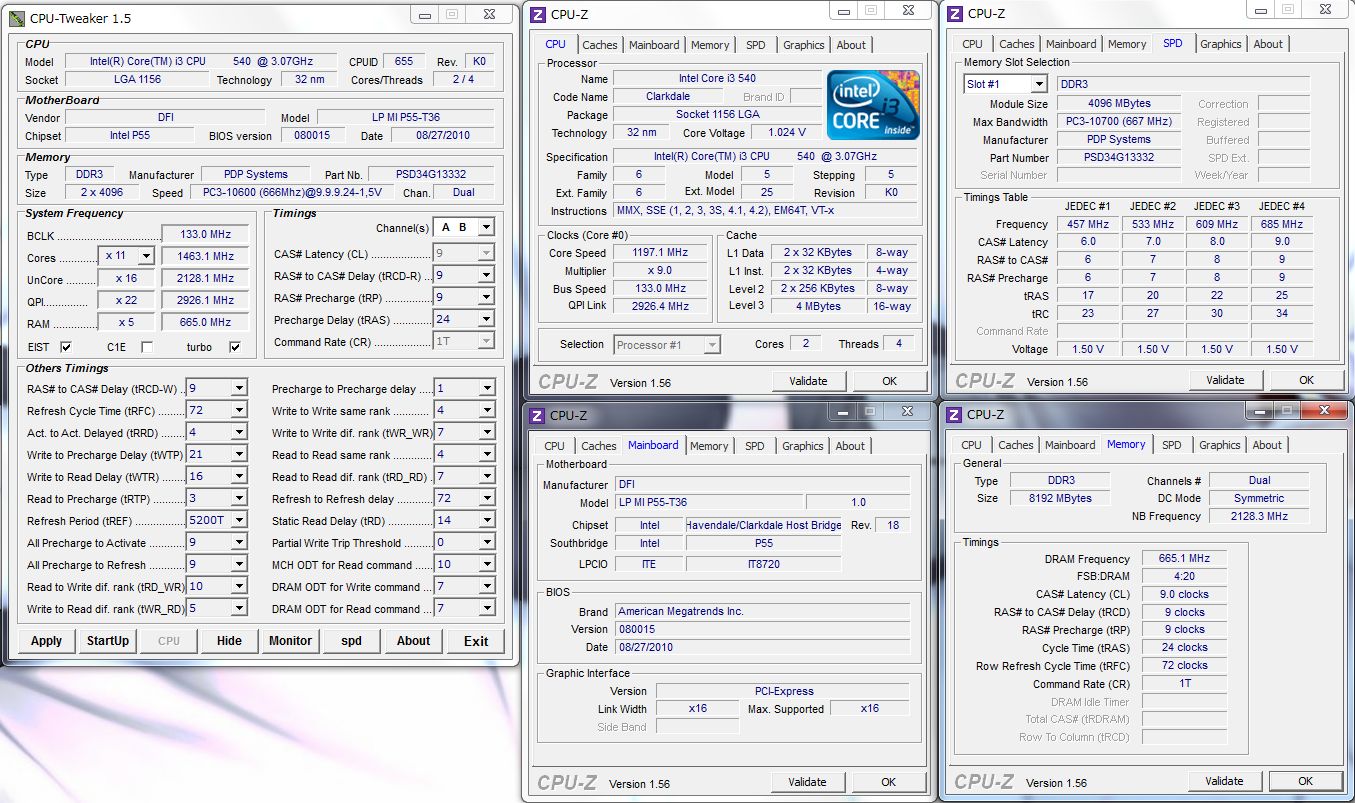
Task: Click the CPU-Z icon in the SPD window title bar
Action: pos(955,13)
